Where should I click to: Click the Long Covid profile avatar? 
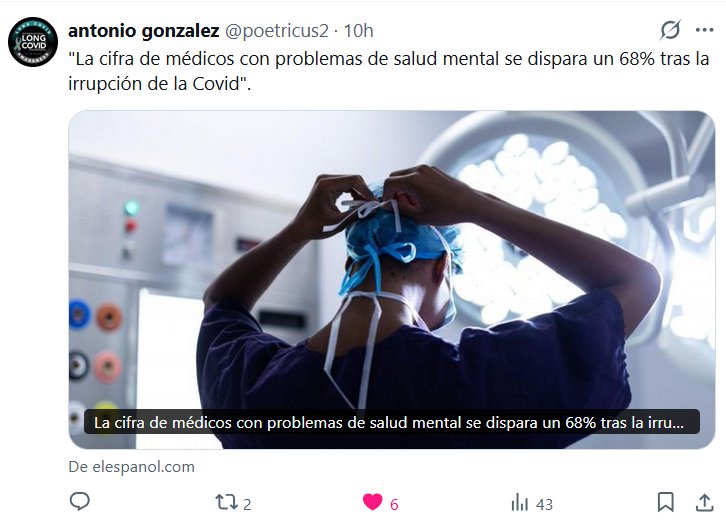33,42
